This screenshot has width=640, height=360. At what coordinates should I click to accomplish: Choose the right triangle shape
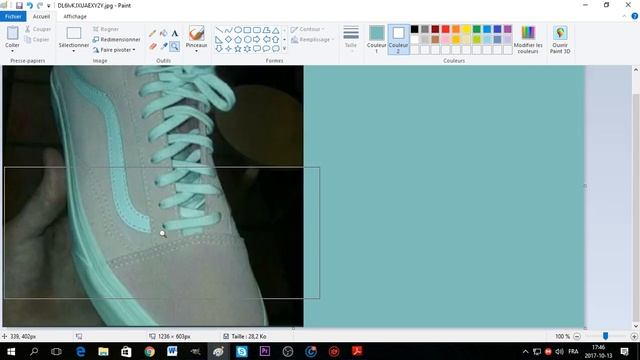coord(219,40)
